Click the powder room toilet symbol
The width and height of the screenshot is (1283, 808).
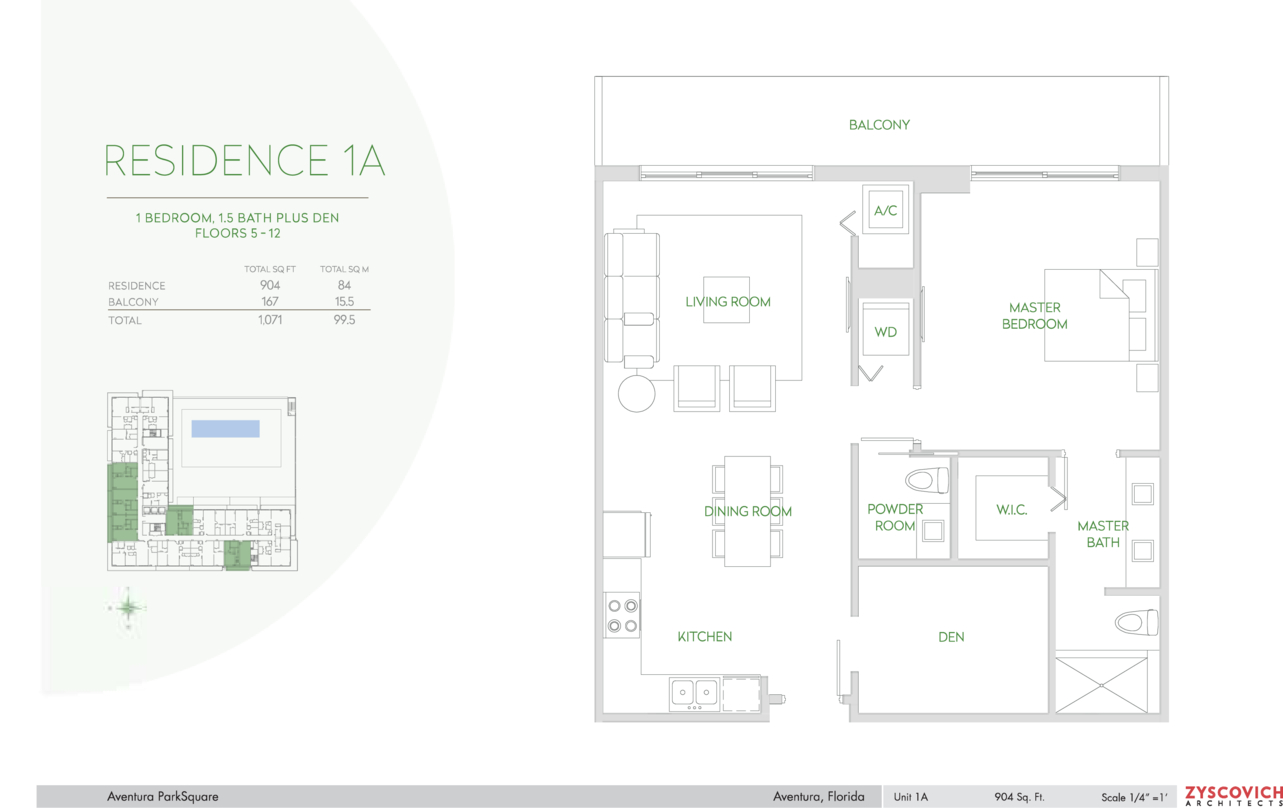[x=927, y=481]
